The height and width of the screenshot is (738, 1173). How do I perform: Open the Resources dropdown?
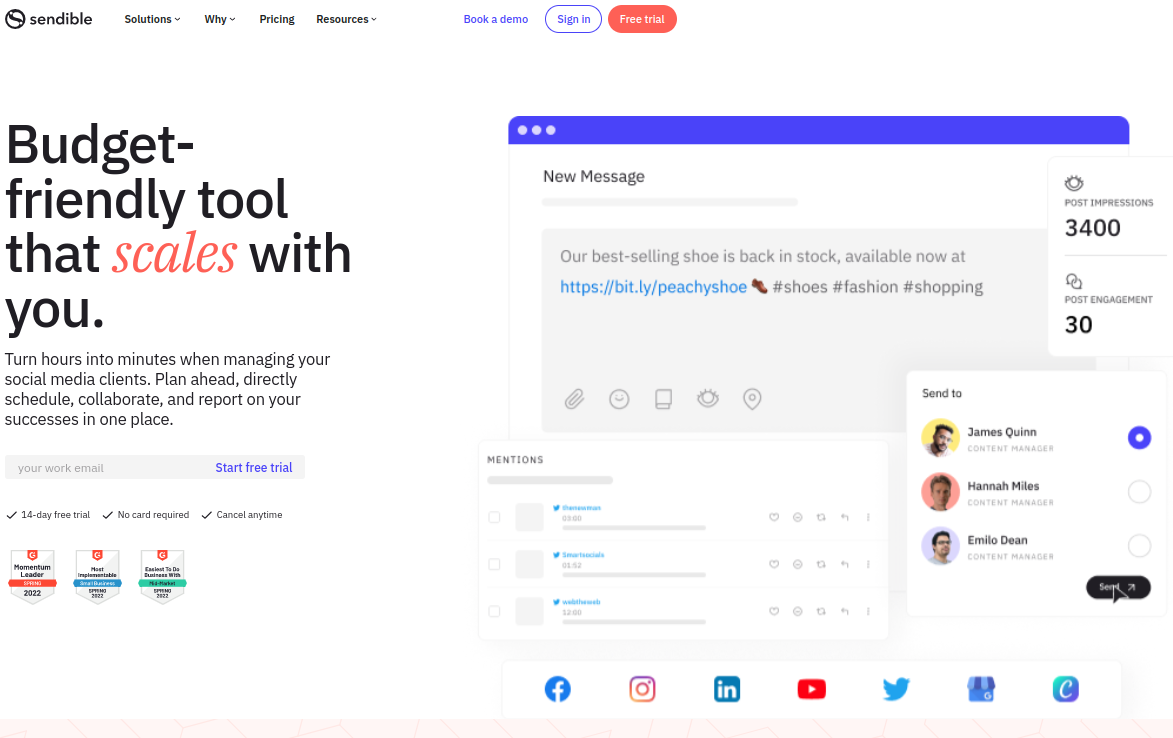point(345,18)
